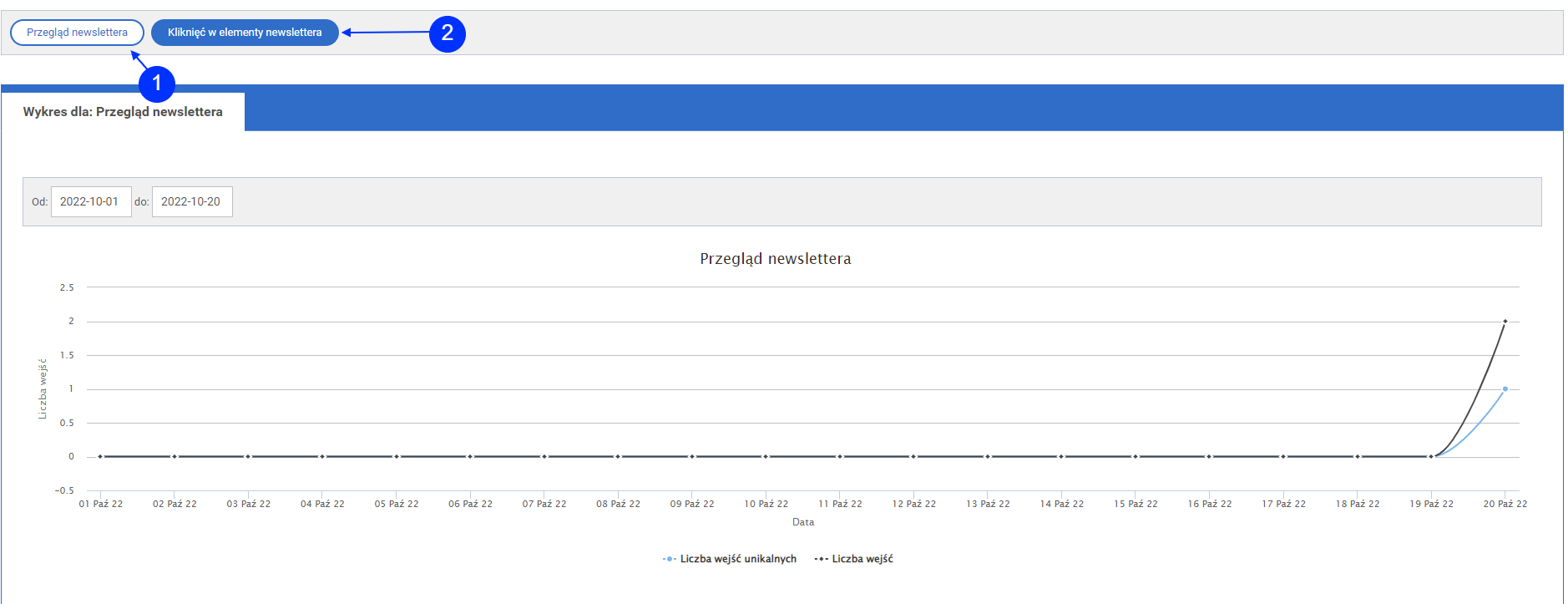Click the 08 Paź 22 axis label

[619, 504]
